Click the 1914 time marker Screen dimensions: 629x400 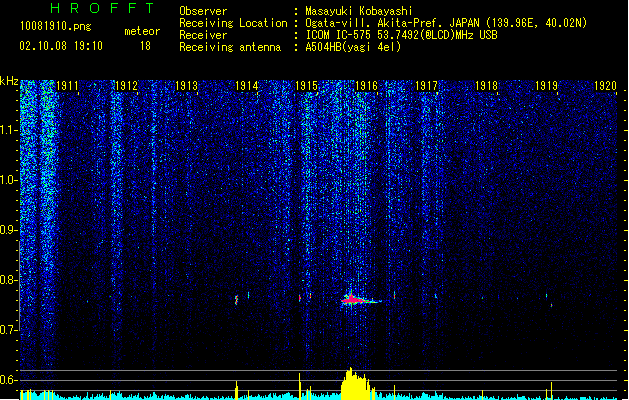click(x=246, y=86)
